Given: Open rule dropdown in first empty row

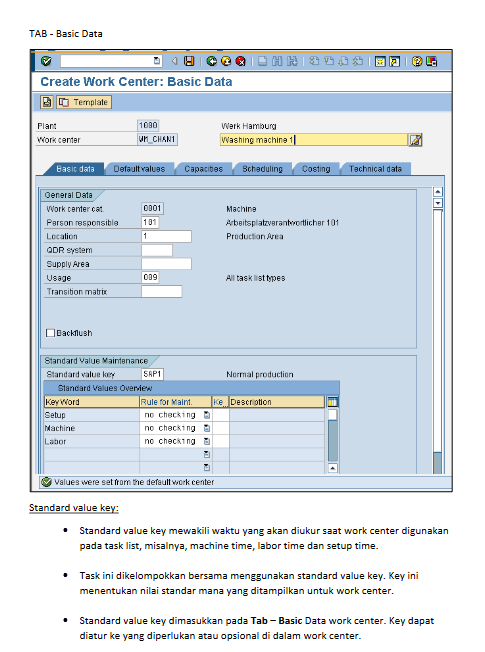Looking at the screenshot, I should click(207, 454).
